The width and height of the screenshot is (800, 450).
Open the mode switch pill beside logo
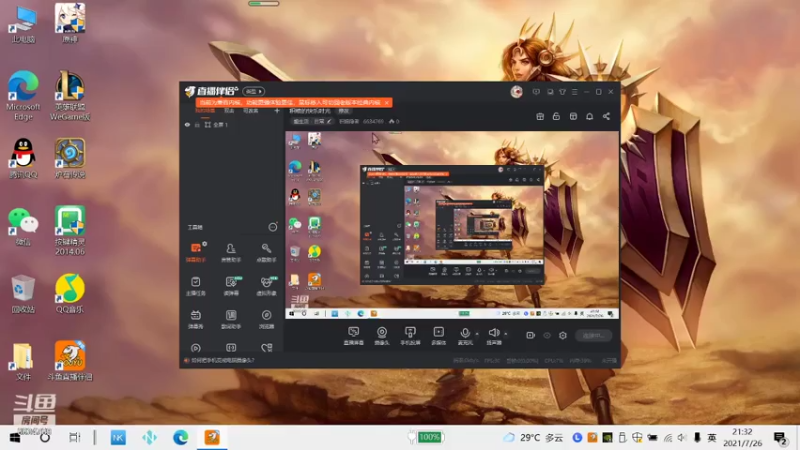pos(254,91)
